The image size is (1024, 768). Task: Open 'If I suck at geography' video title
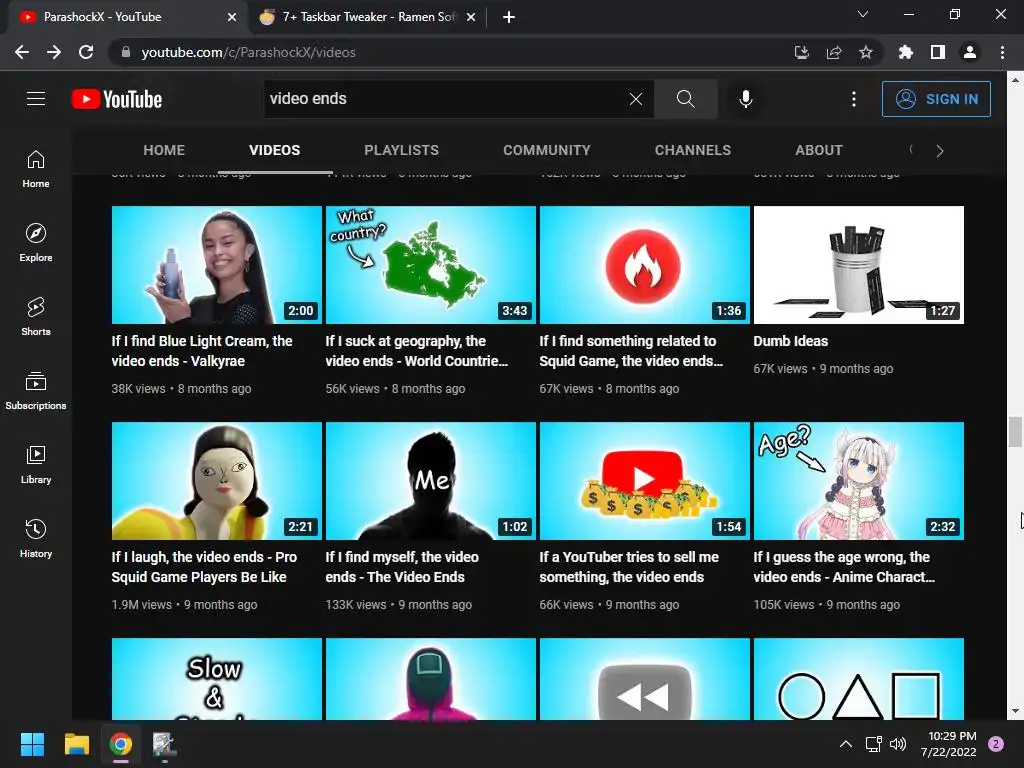[x=417, y=351]
